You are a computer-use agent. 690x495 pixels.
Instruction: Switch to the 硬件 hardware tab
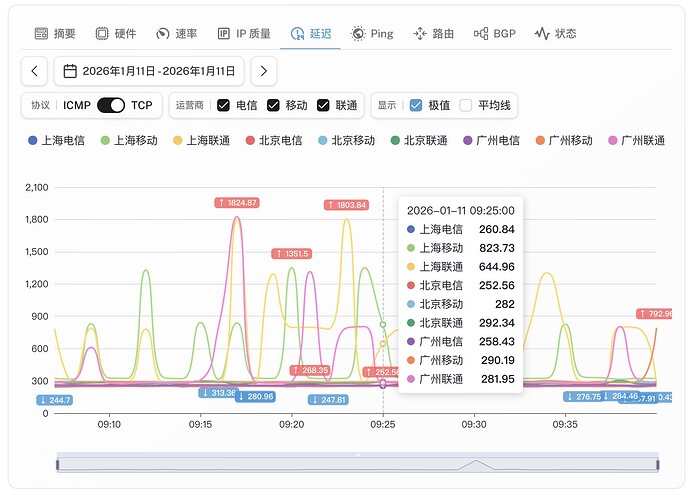coord(115,33)
